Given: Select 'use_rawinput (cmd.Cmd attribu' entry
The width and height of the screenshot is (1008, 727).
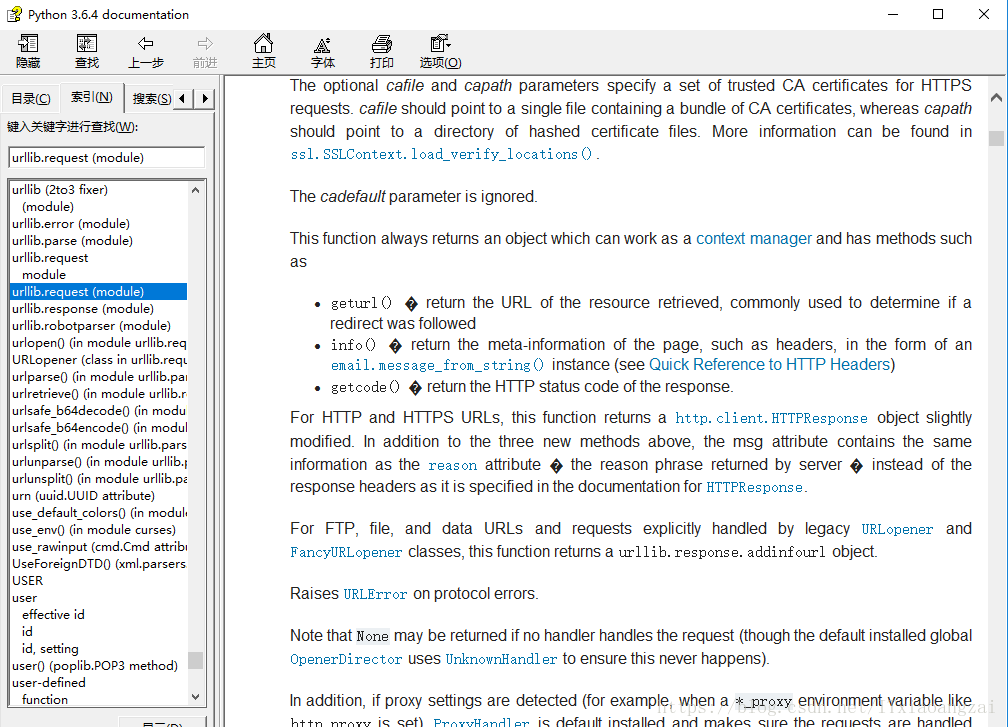Looking at the screenshot, I should [x=99, y=547].
